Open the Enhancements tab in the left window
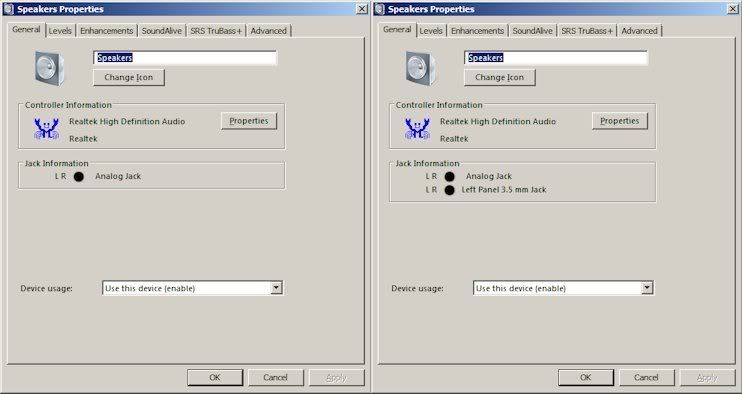The width and height of the screenshot is (742, 394). pos(106,31)
